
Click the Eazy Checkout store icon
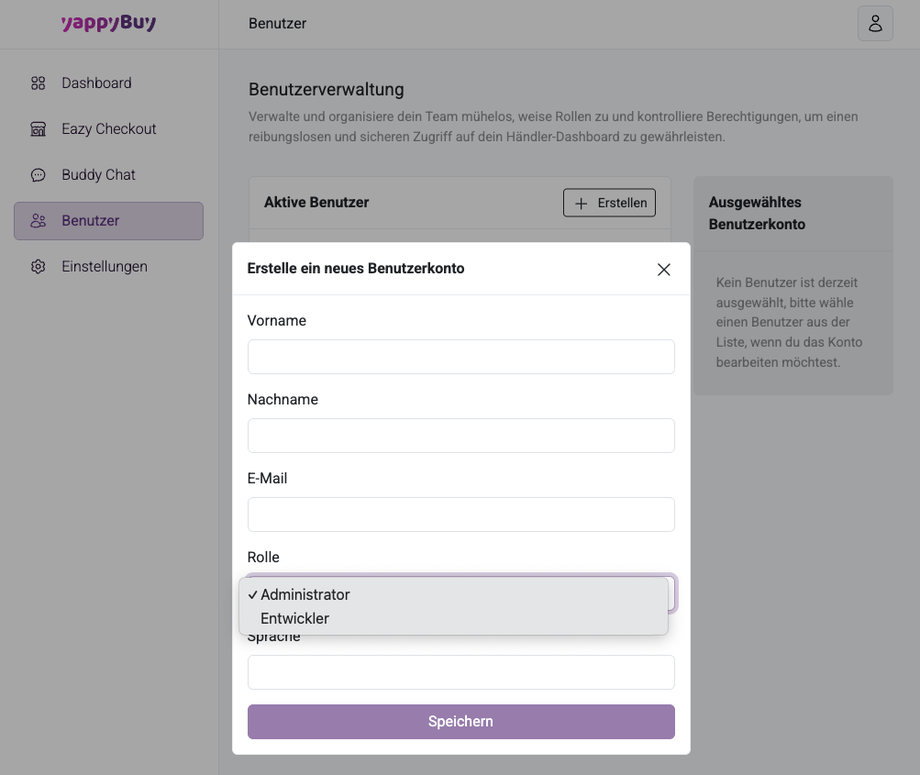(38, 129)
